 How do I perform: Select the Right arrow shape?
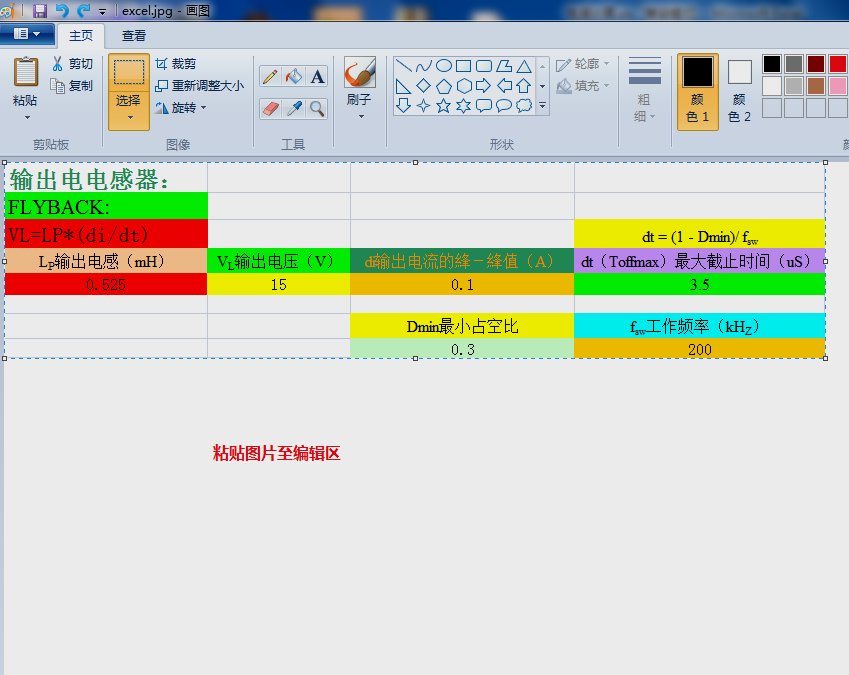[x=484, y=86]
